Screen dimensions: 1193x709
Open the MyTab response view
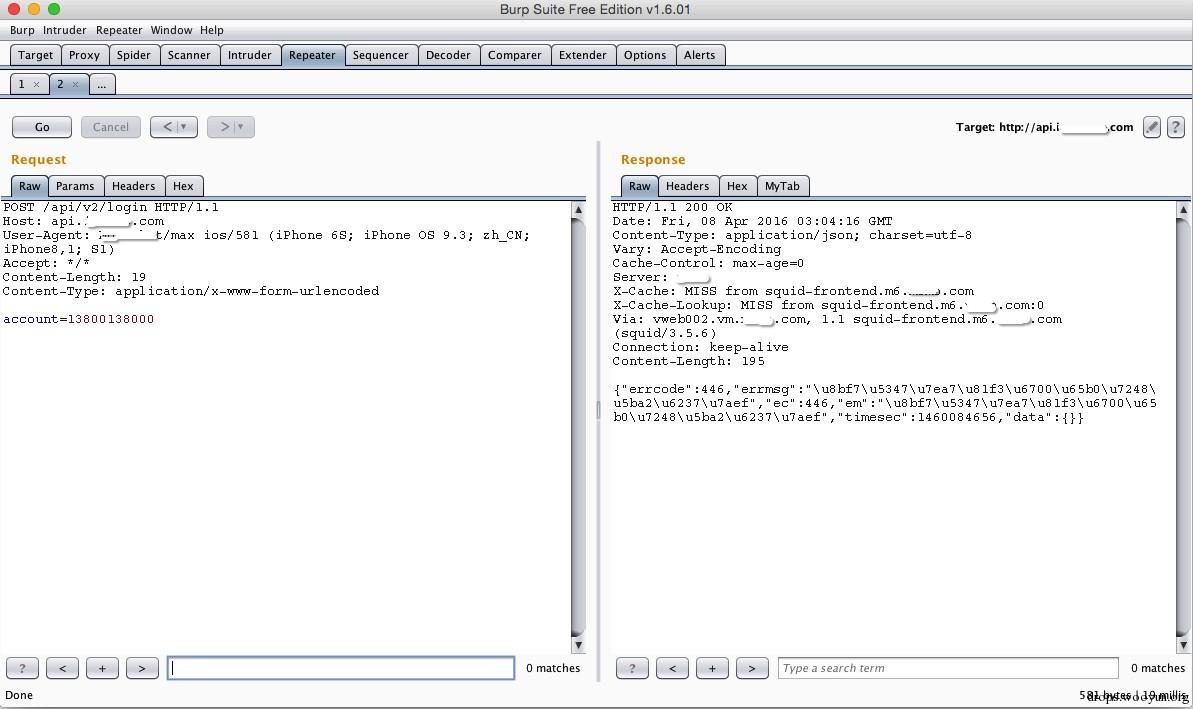782,186
